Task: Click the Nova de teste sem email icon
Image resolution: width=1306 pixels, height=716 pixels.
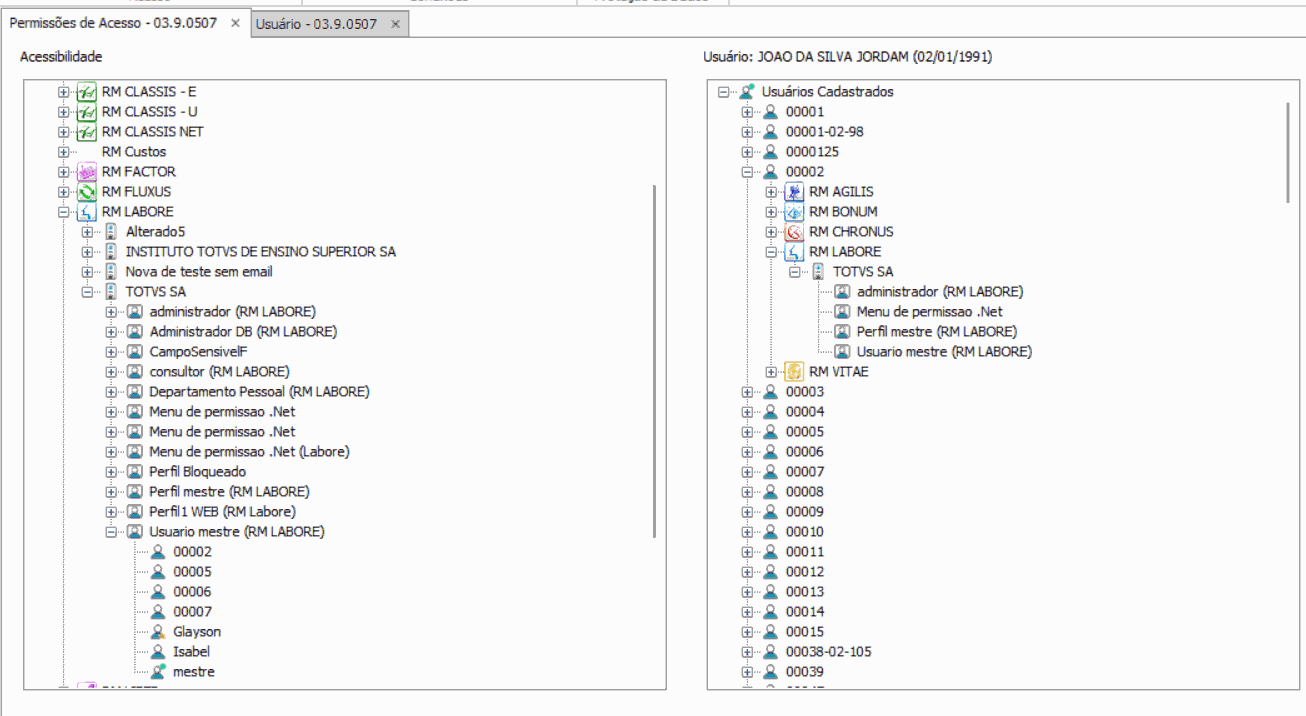Action: click(111, 272)
